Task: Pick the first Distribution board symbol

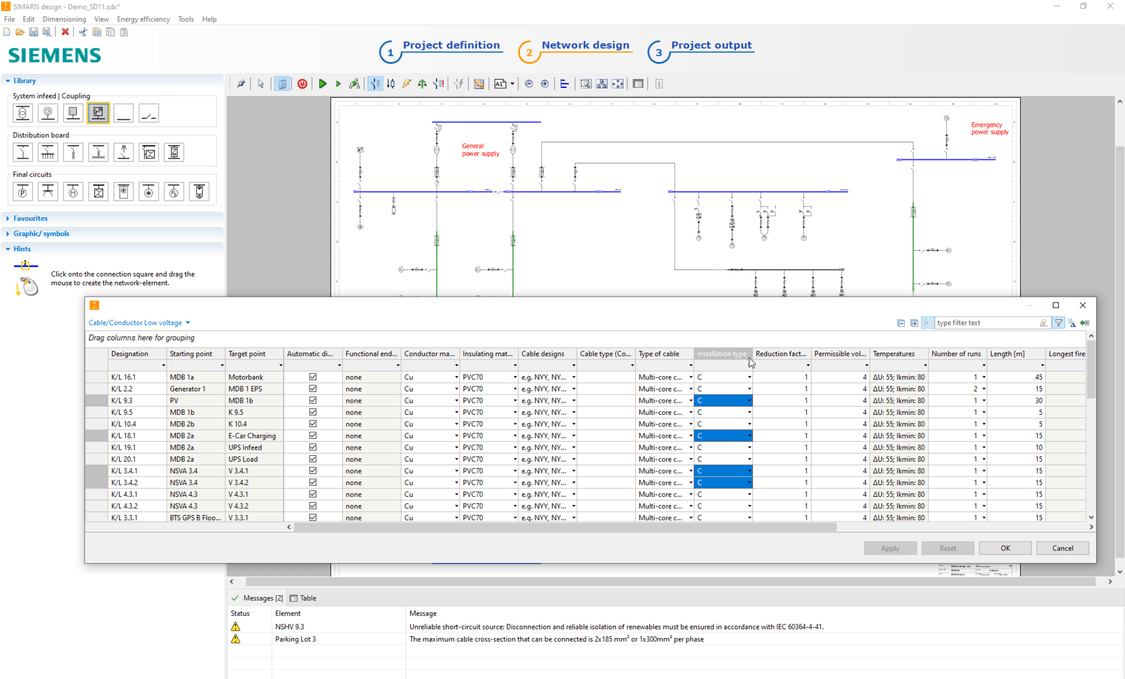Action: click(x=22, y=151)
